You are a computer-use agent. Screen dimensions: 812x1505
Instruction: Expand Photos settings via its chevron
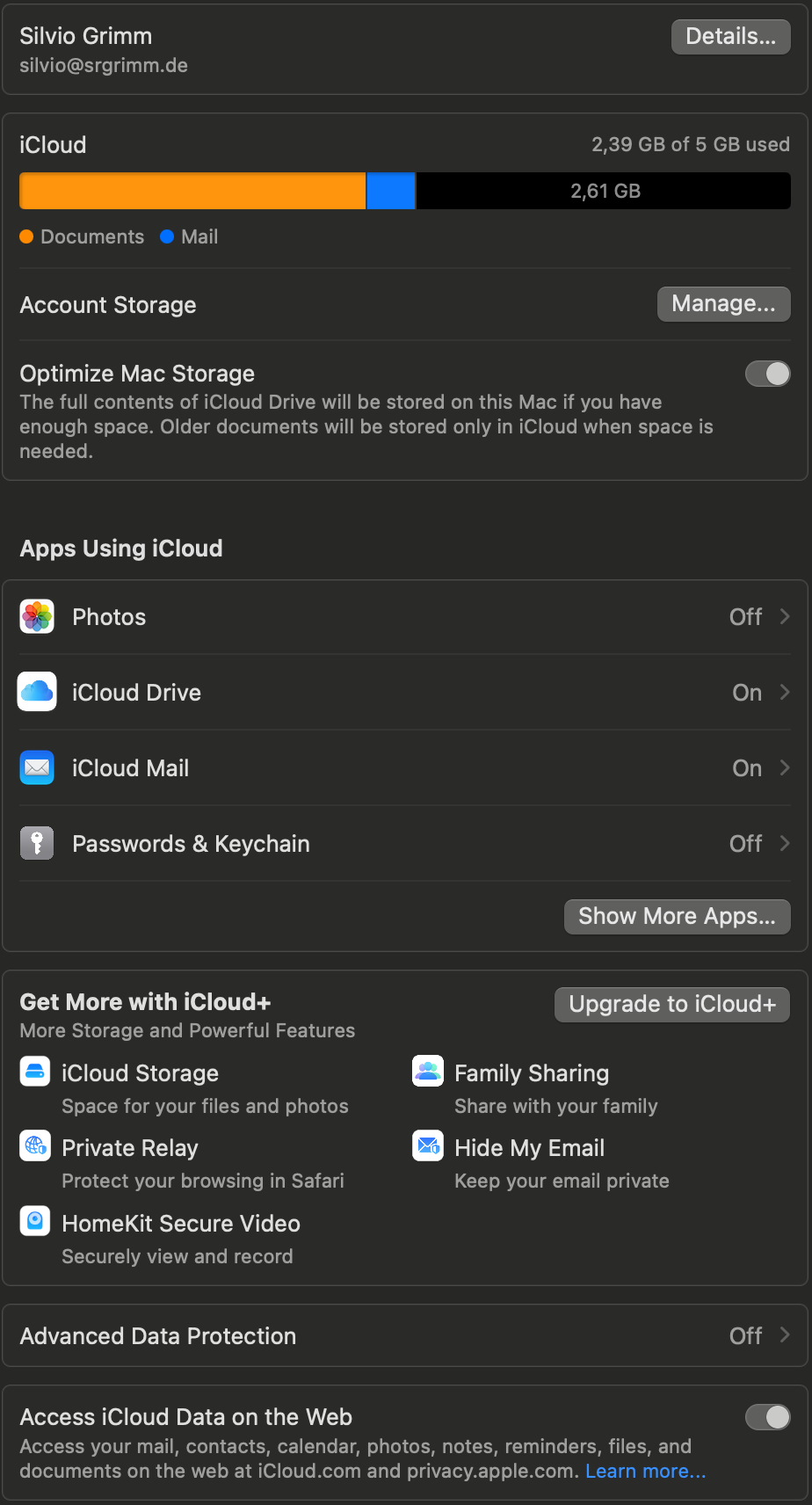tap(785, 617)
